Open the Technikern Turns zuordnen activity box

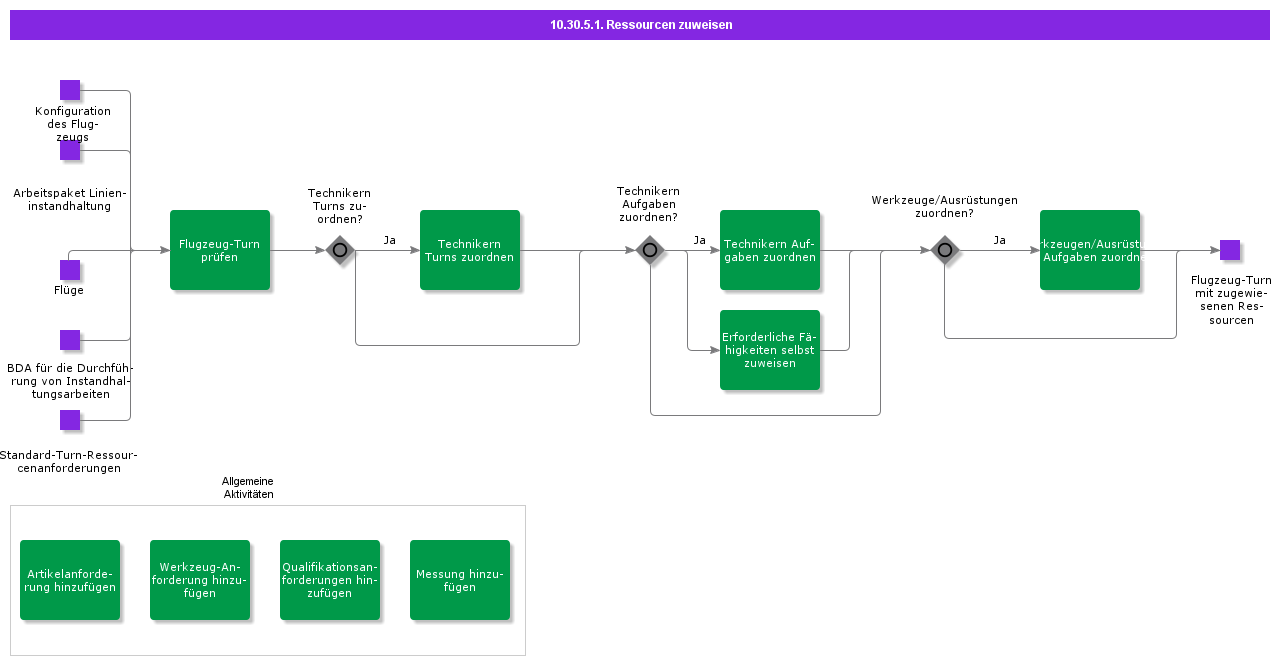(470, 250)
